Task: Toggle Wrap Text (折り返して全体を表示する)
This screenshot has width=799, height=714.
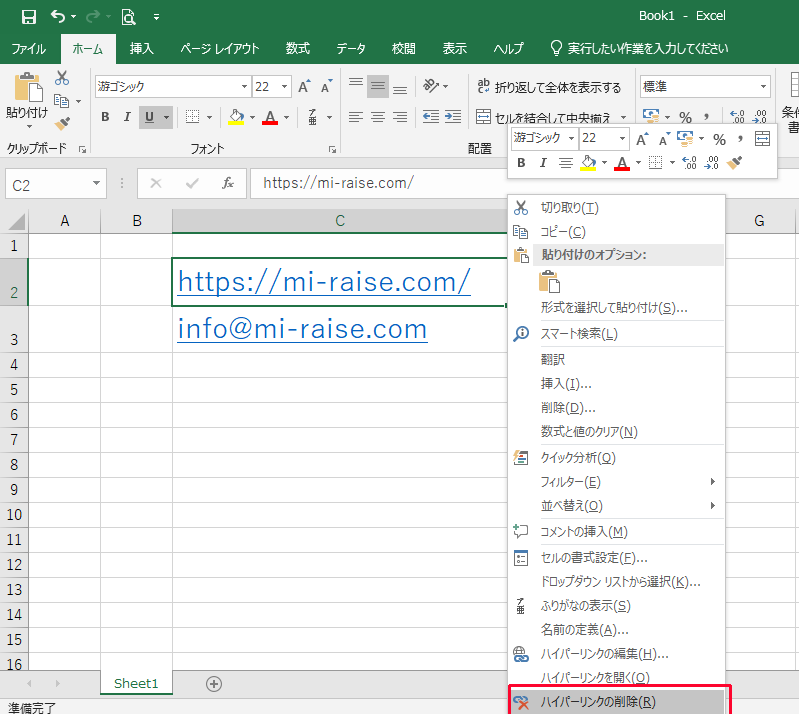Action: pos(549,87)
